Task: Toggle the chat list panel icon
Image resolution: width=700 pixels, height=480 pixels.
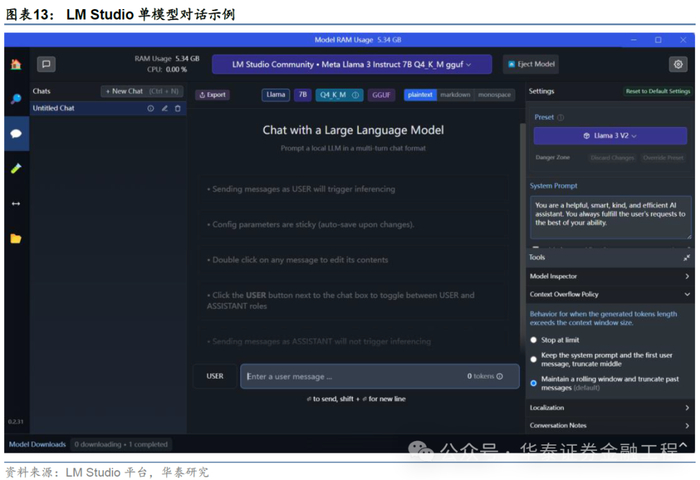Action: (x=46, y=64)
